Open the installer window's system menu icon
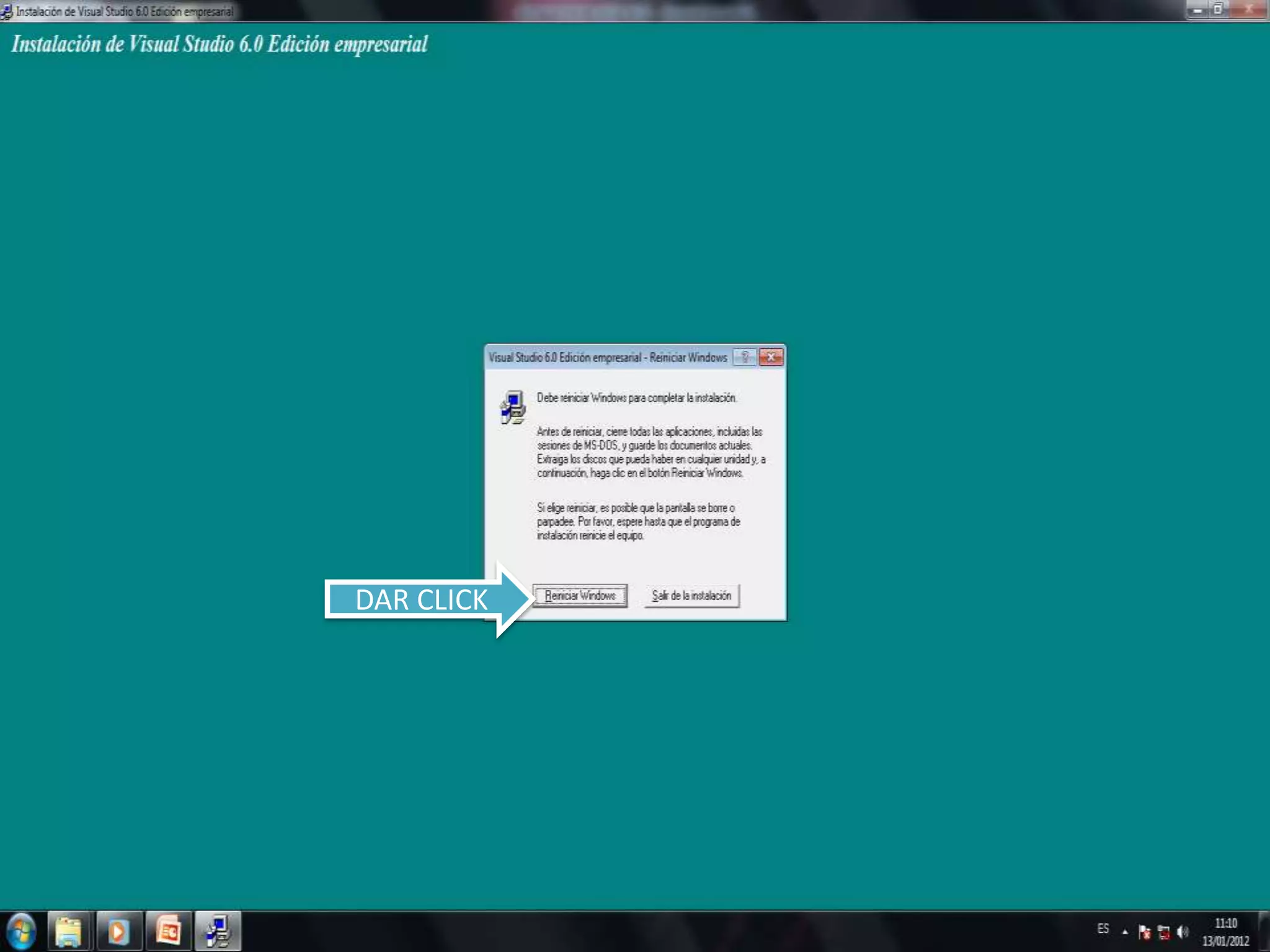1270x952 pixels. point(6,11)
